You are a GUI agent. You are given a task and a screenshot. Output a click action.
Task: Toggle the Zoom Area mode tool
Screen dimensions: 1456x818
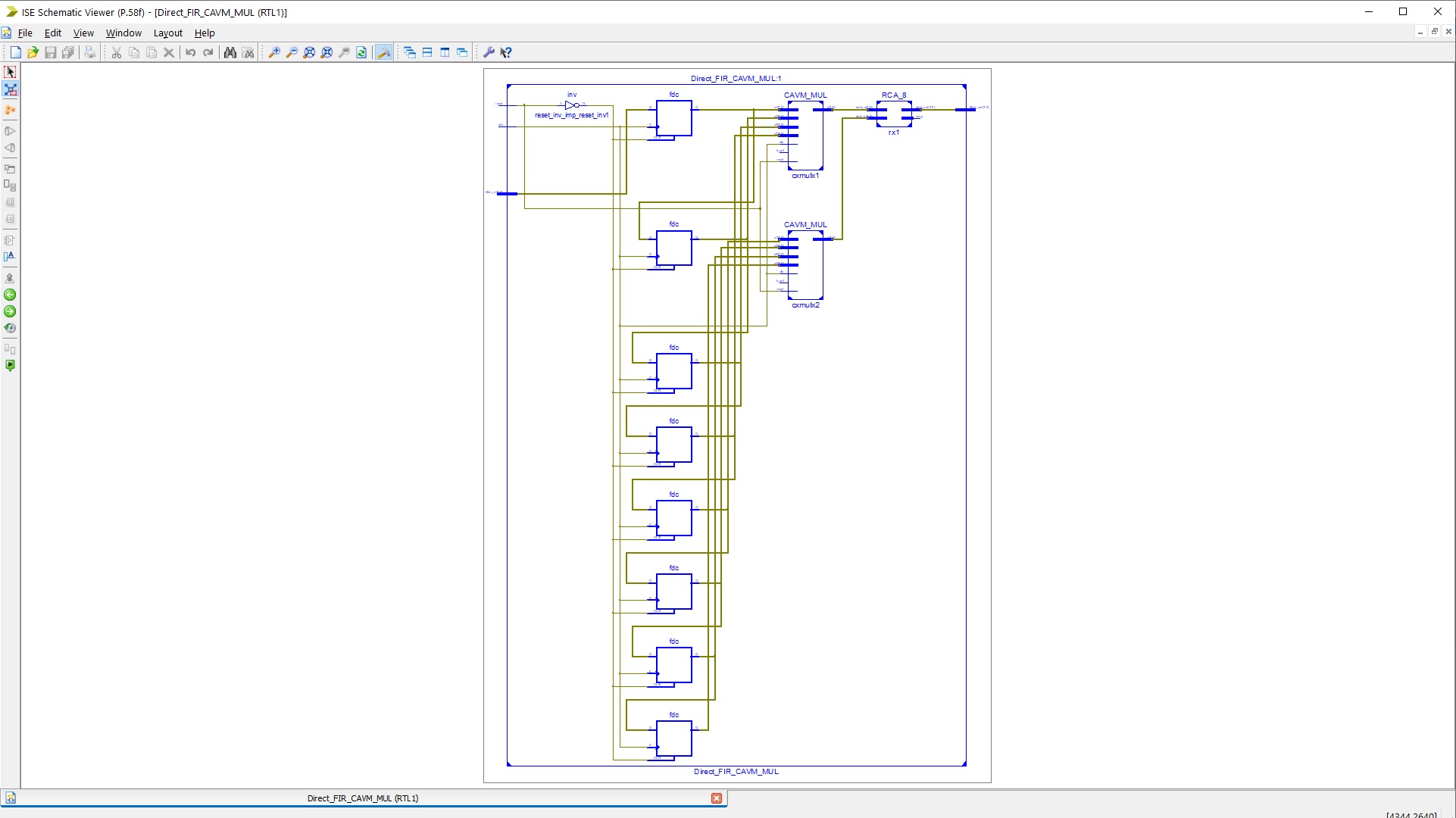[10, 89]
